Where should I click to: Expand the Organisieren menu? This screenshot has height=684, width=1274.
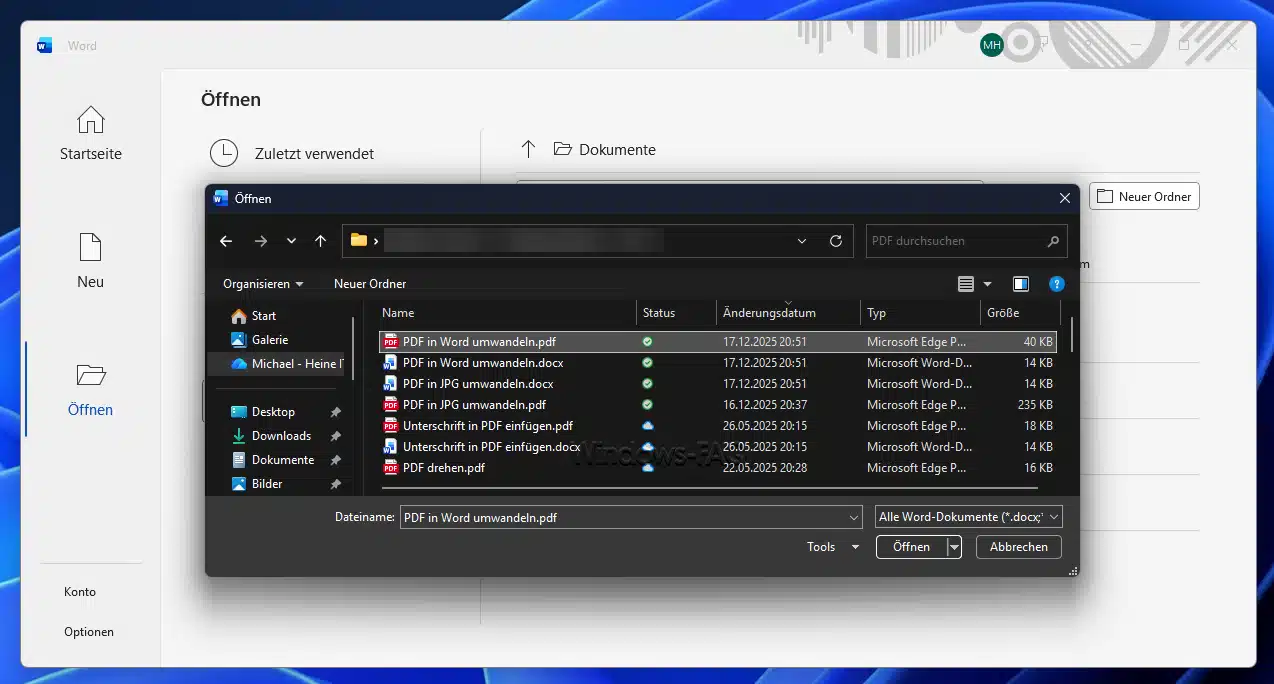tap(263, 284)
